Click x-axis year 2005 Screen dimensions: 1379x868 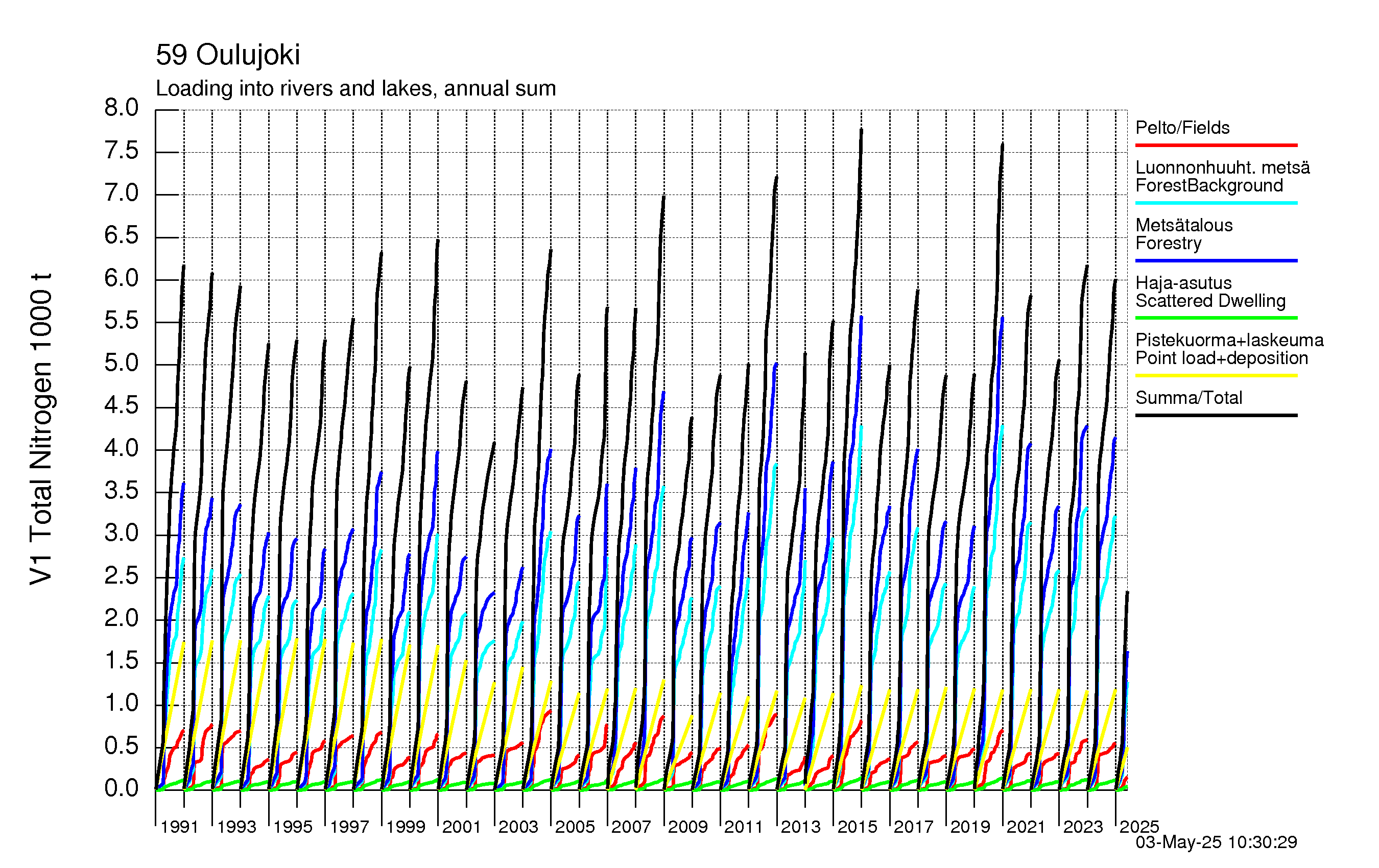[575, 827]
